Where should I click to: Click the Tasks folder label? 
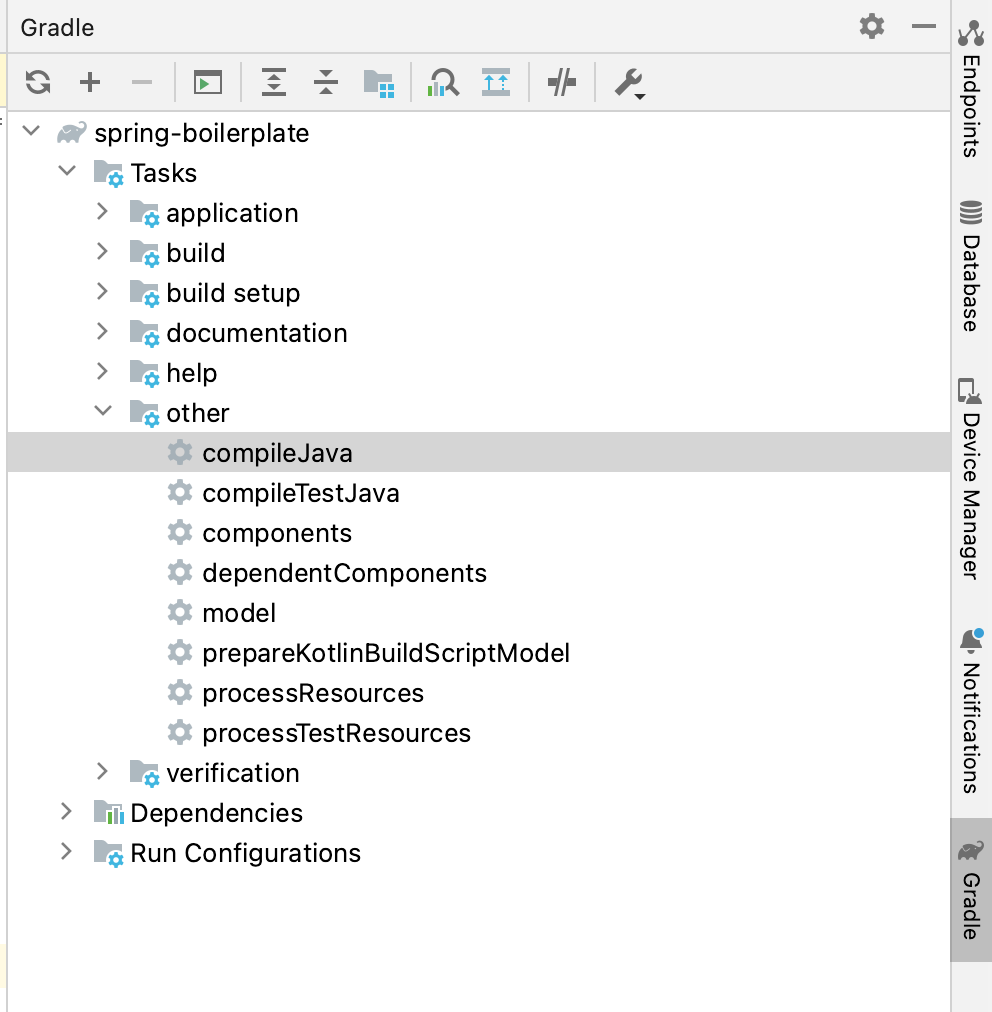(163, 173)
